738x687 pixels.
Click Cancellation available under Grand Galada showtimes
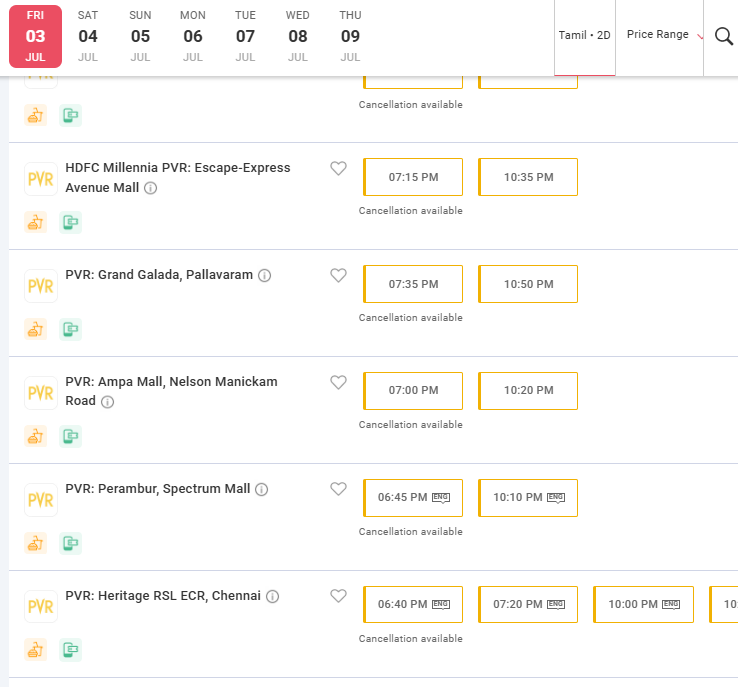point(410,318)
